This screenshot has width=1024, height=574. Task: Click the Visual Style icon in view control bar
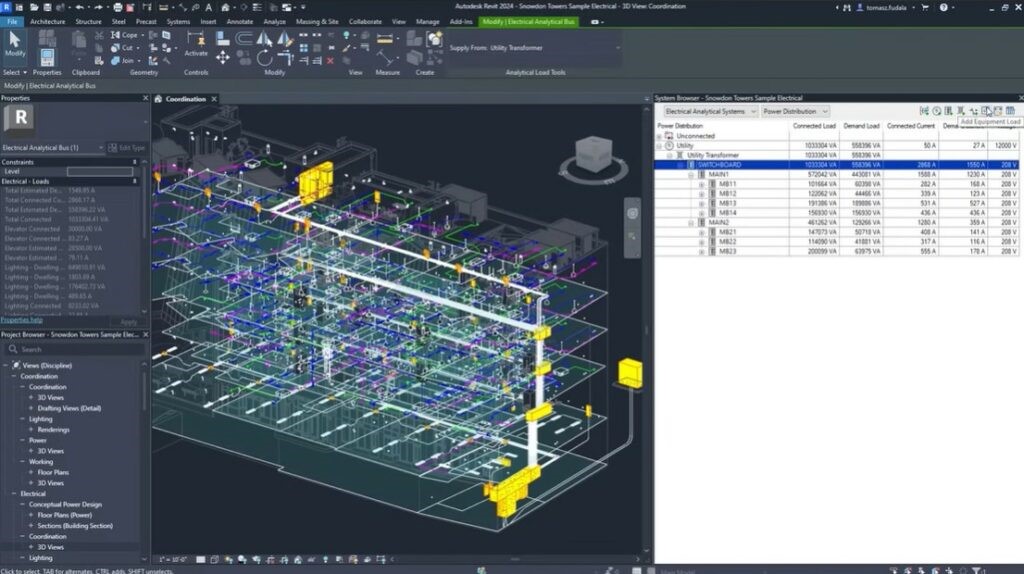(214, 560)
